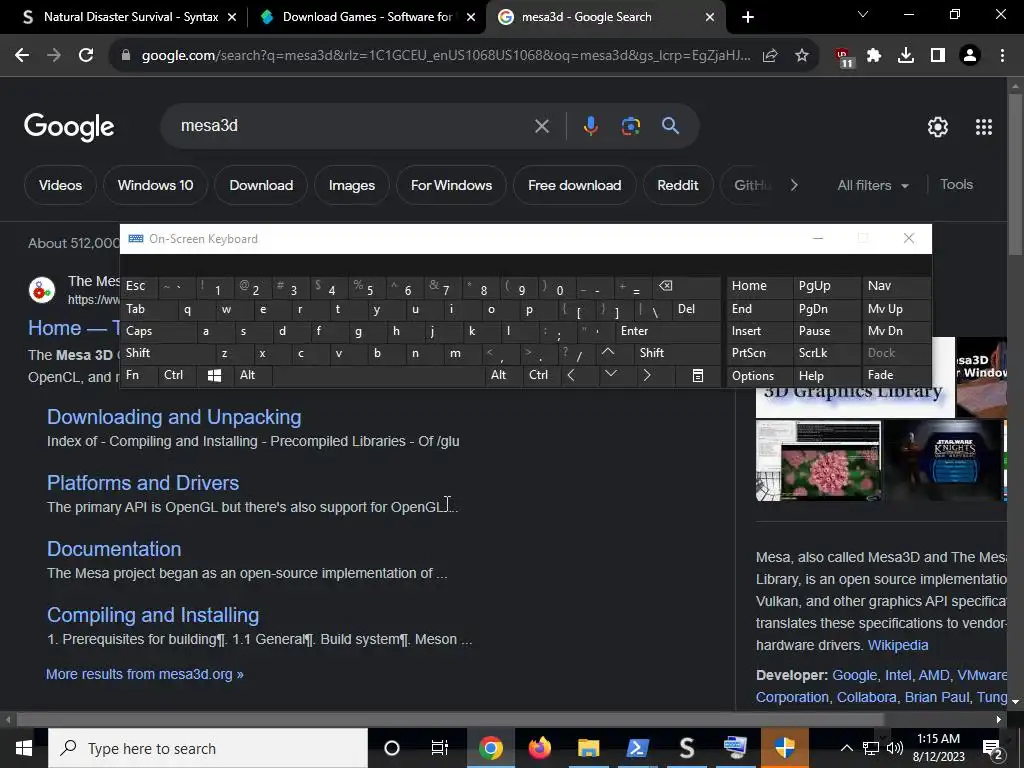Open new Chrome tab with plus
The height and width of the screenshot is (768, 1024).
point(748,17)
